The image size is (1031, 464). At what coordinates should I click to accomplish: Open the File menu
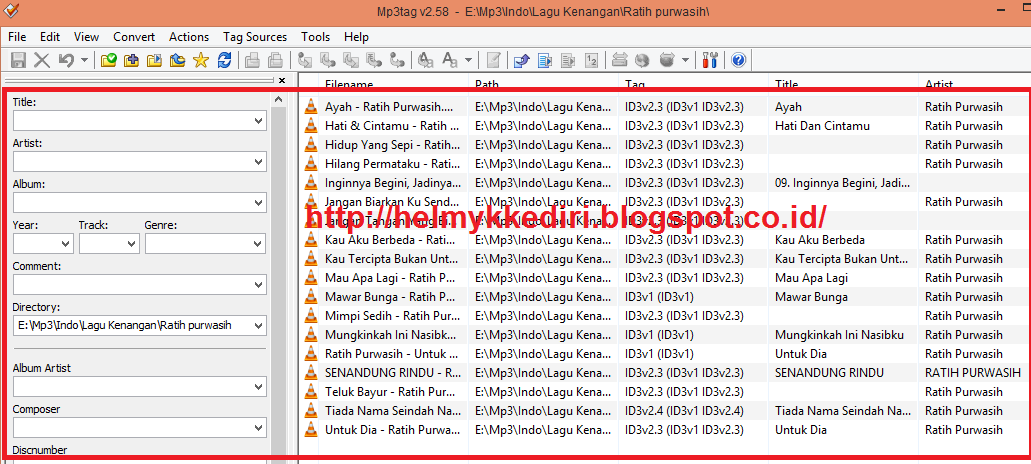pos(17,37)
